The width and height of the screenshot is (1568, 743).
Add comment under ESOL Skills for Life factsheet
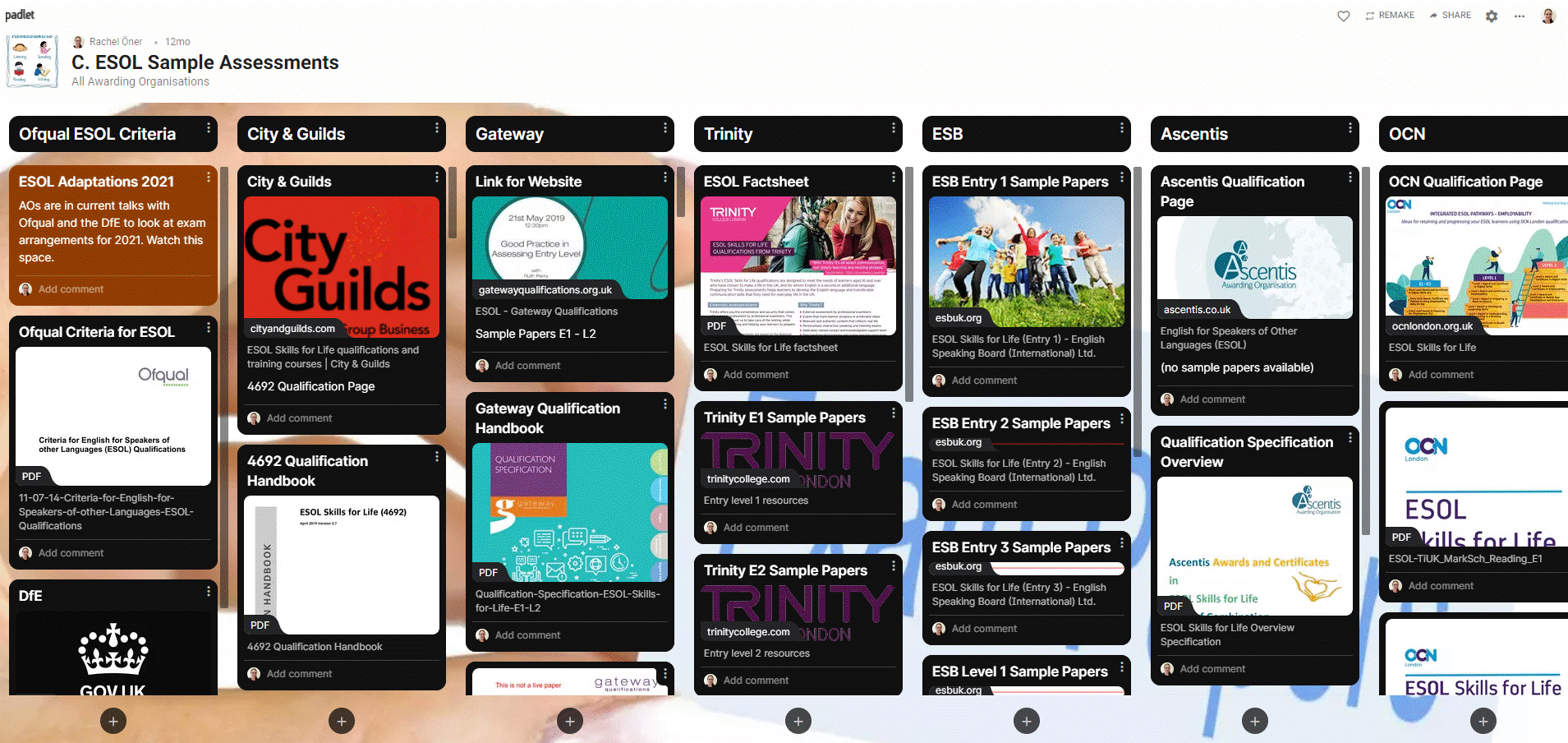(756, 375)
